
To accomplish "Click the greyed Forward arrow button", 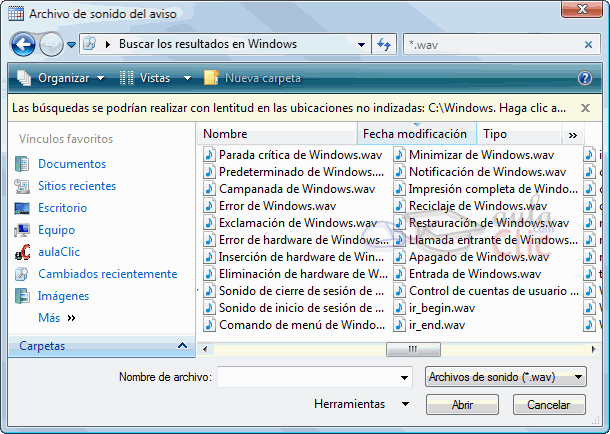I will [51, 44].
